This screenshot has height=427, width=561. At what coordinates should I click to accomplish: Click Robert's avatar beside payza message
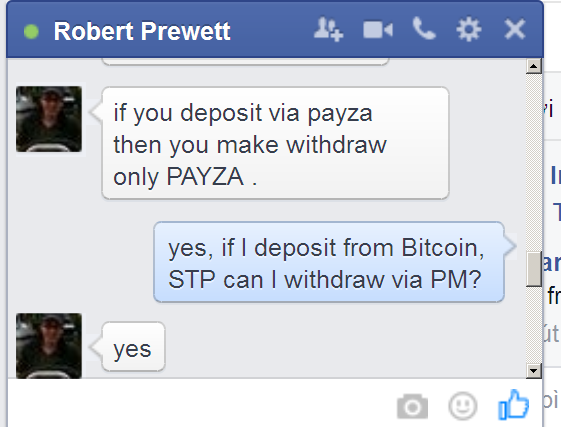[x=49, y=119]
